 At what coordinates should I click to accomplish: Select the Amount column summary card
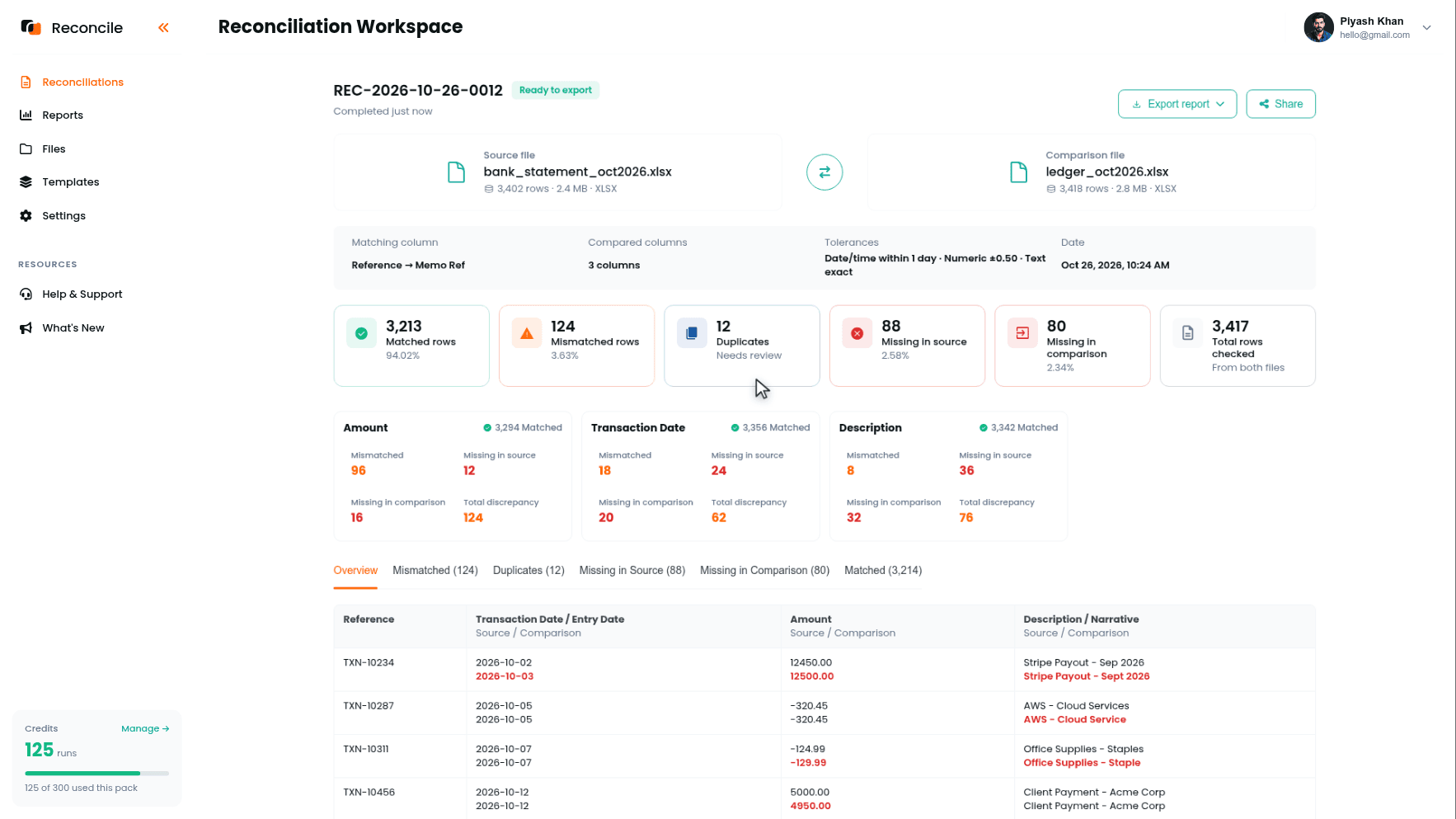(453, 477)
